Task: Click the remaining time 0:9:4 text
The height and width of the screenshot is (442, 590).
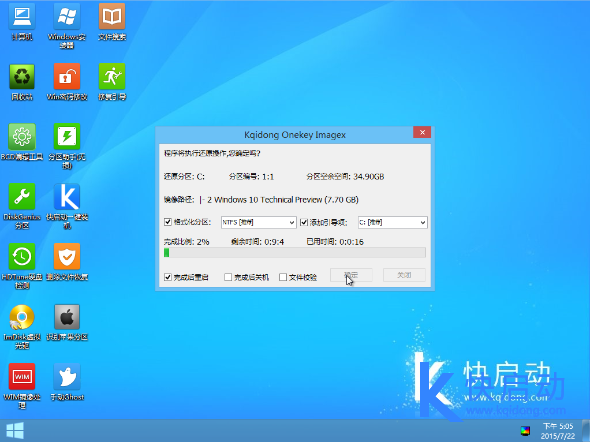Action: coord(258,242)
